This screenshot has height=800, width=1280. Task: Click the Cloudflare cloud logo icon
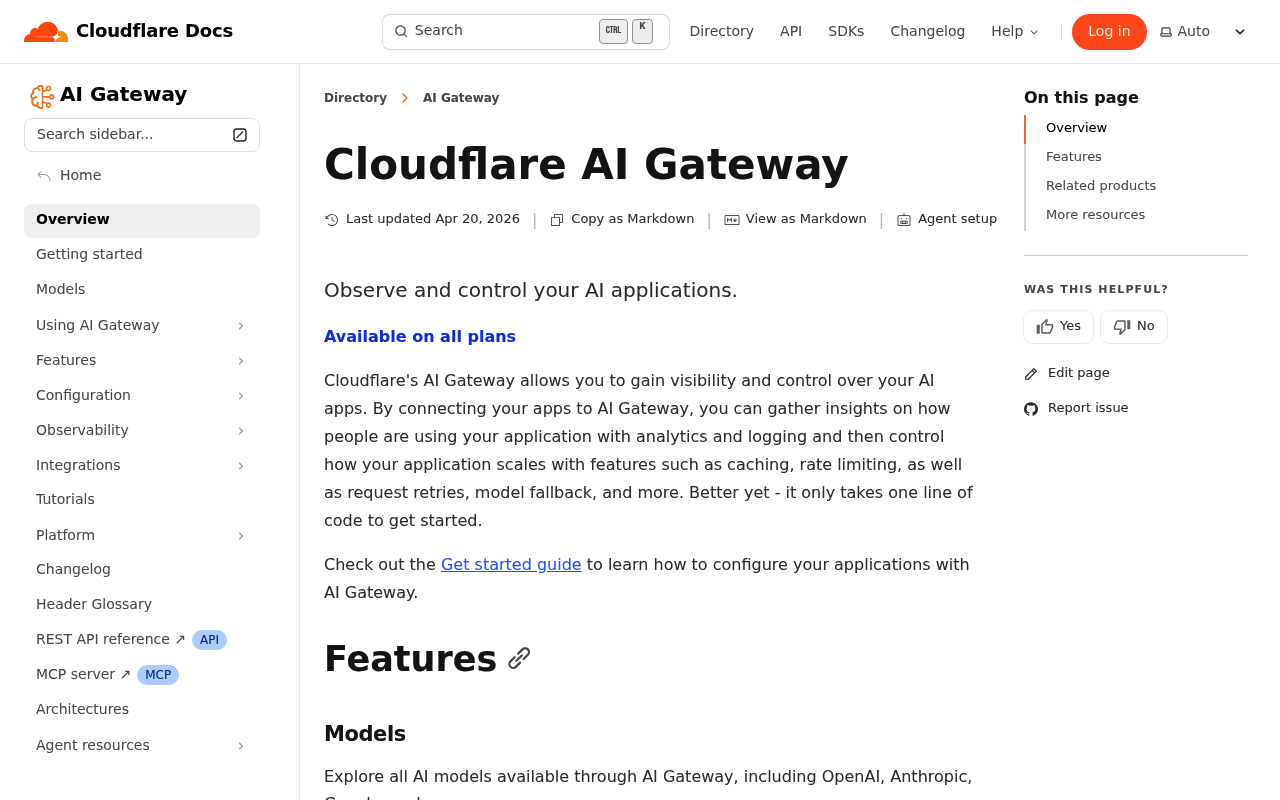(46, 31)
